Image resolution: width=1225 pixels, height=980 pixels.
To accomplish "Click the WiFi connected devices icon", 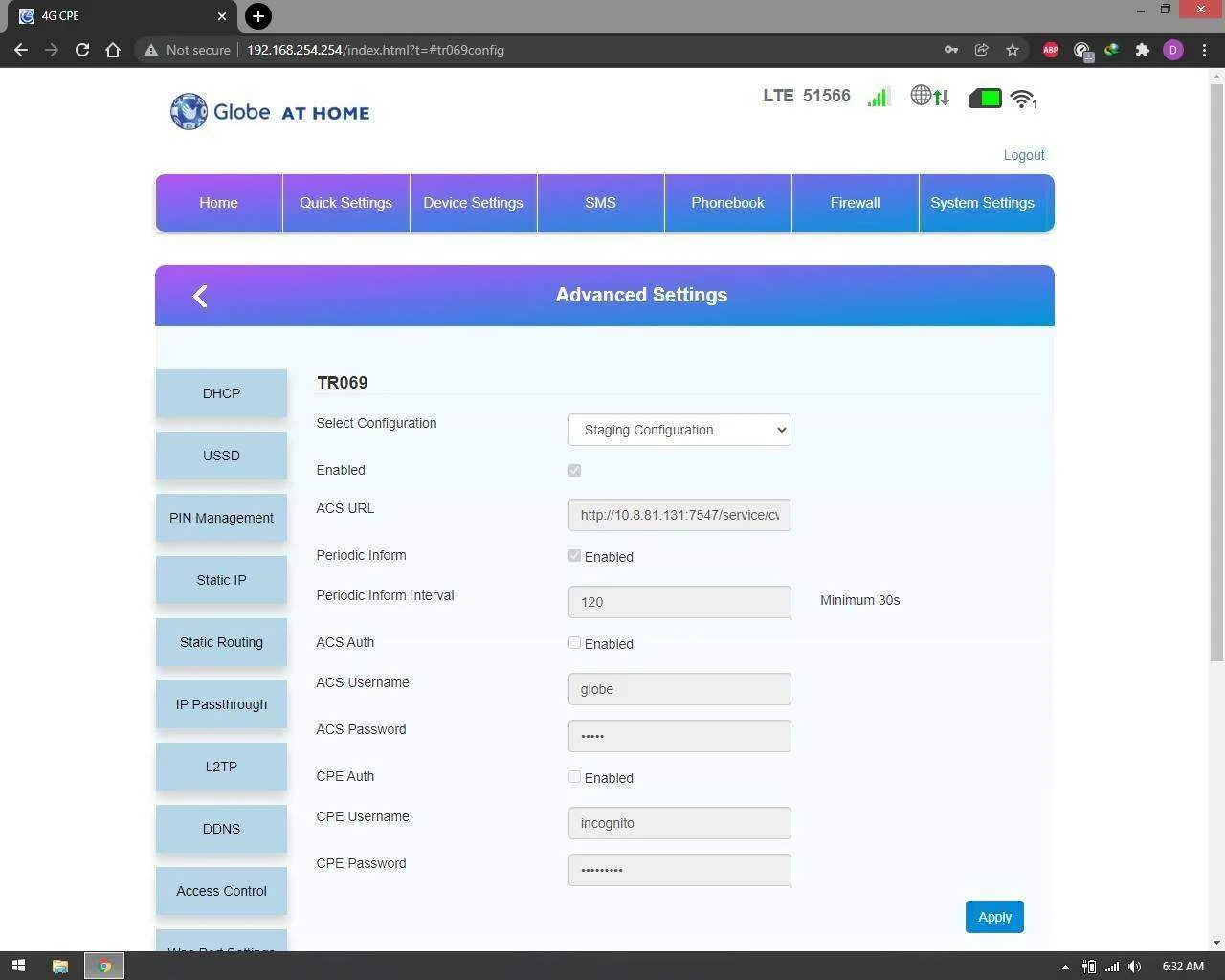I will pyautogui.click(x=1024, y=99).
